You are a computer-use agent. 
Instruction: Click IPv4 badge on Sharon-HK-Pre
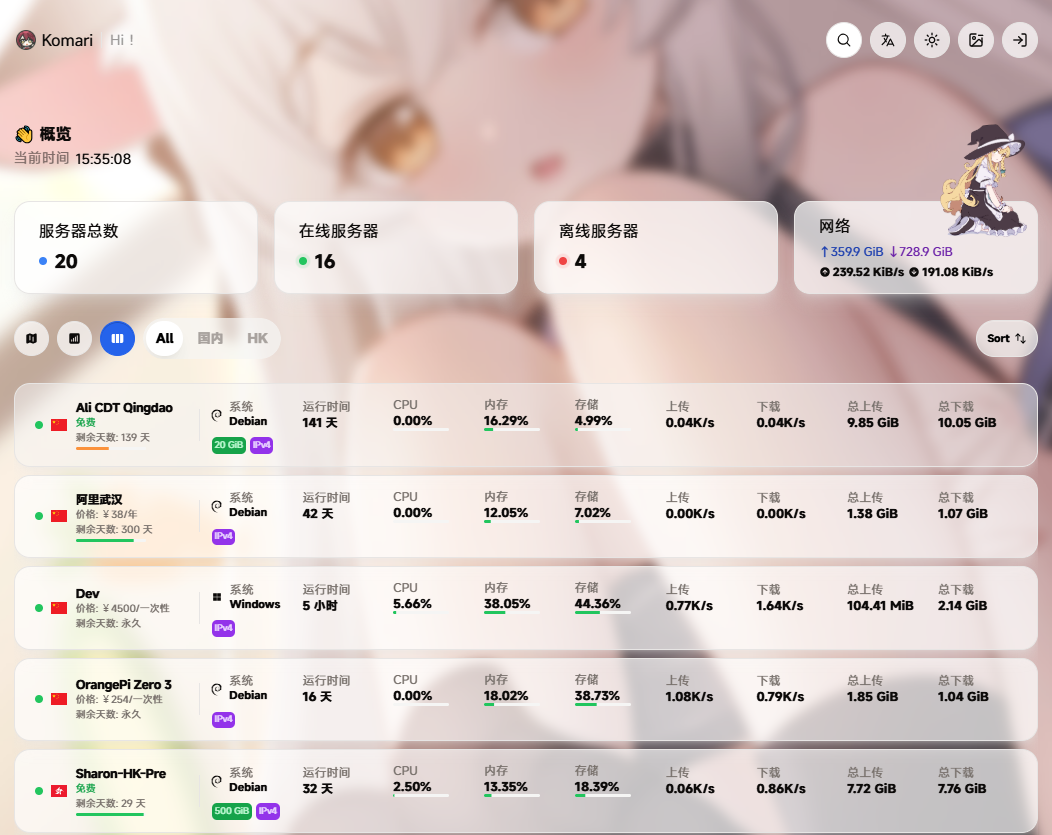(268, 812)
